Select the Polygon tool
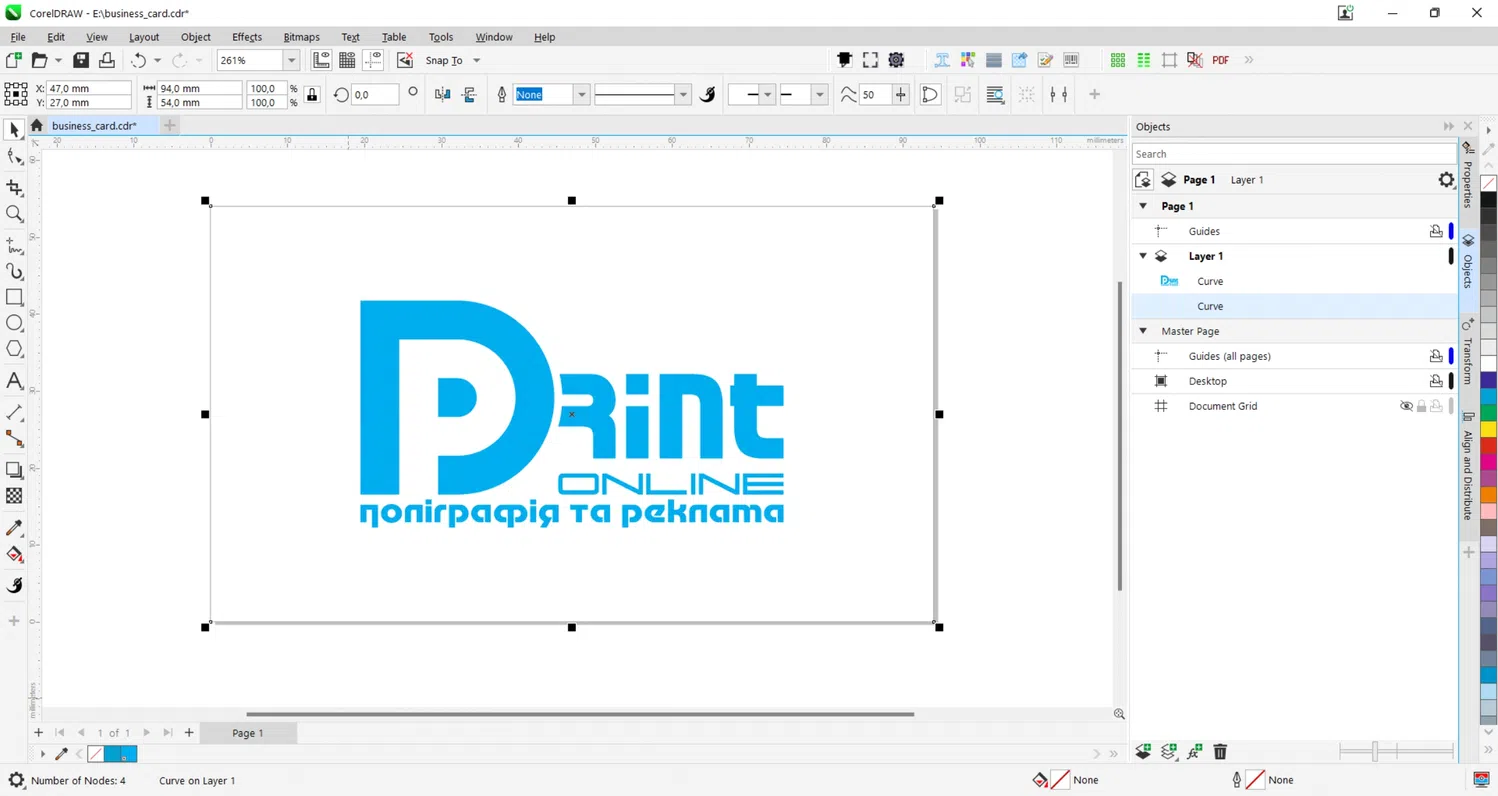This screenshot has height=796, width=1498. tap(14, 349)
